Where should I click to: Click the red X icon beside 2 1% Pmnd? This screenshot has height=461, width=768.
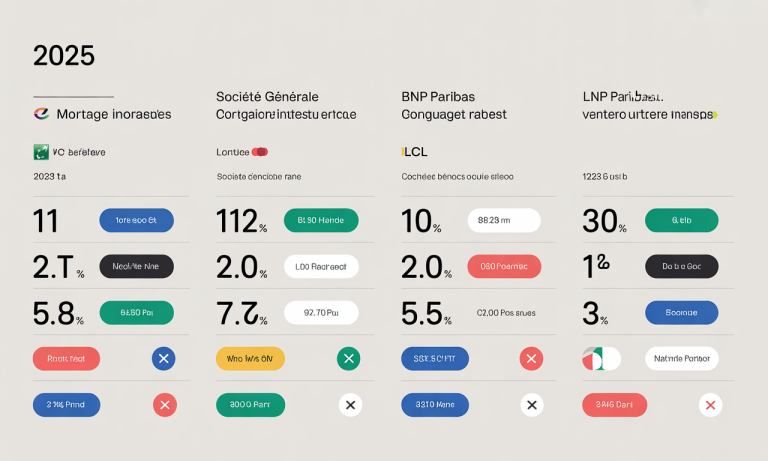tap(165, 405)
